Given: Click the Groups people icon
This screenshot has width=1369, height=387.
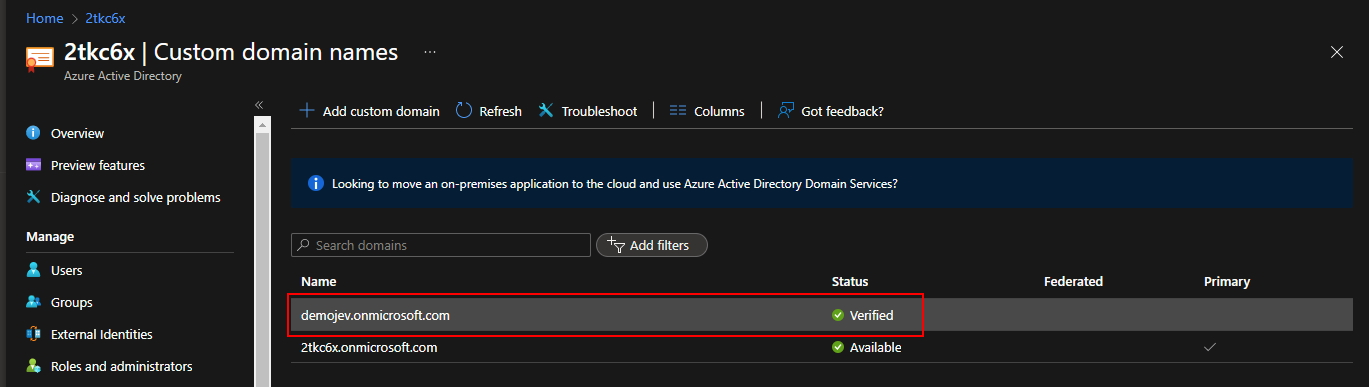Looking at the screenshot, I should [x=34, y=302].
